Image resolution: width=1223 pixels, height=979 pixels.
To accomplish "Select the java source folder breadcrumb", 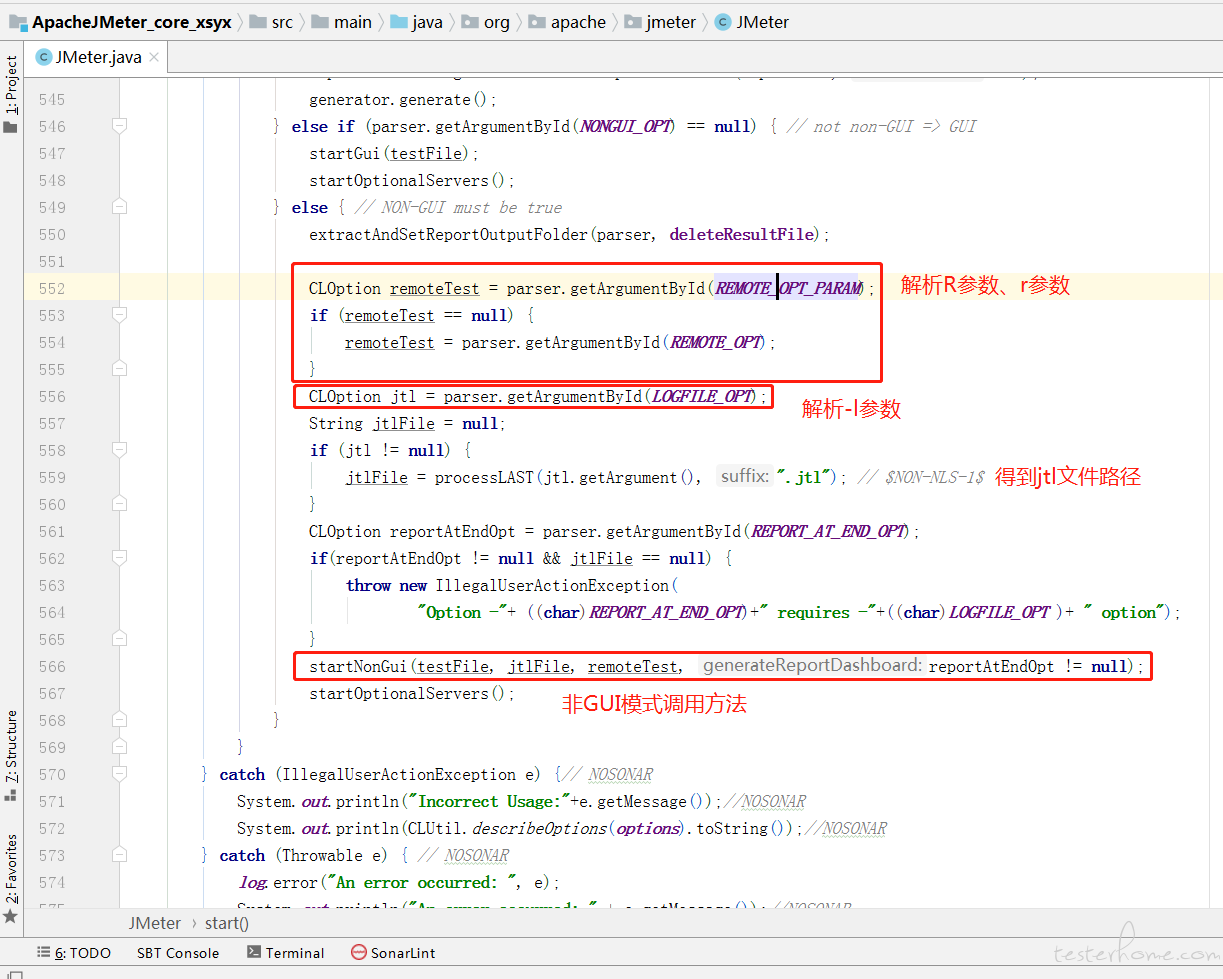I will [x=416, y=21].
